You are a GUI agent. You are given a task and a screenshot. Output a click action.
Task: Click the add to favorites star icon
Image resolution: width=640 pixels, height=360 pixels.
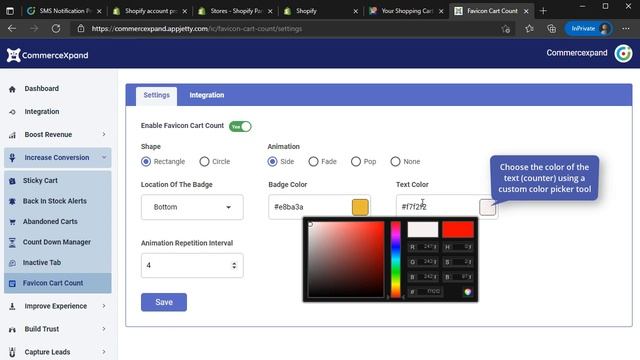point(506,29)
